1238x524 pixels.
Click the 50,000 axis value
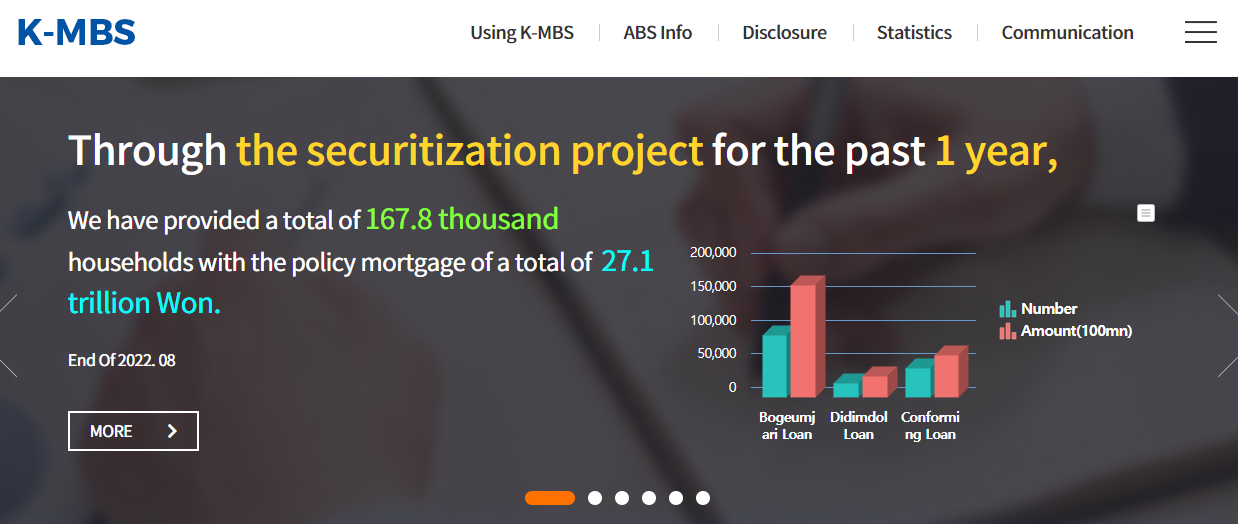(x=717, y=354)
